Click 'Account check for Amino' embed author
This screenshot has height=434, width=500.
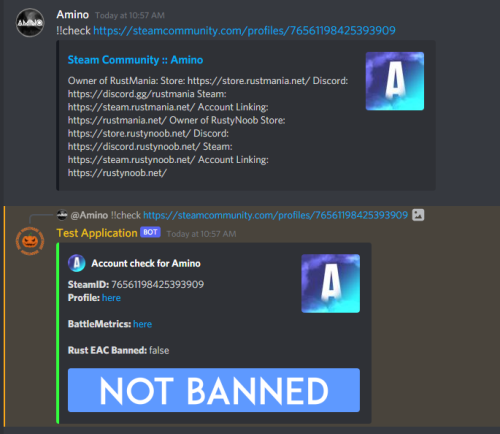[x=146, y=263]
